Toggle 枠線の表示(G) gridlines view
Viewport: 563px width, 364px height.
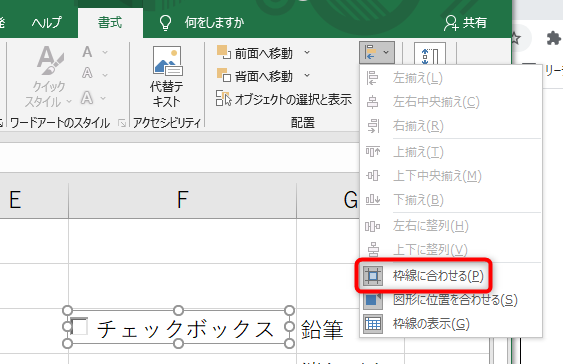click(451, 324)
